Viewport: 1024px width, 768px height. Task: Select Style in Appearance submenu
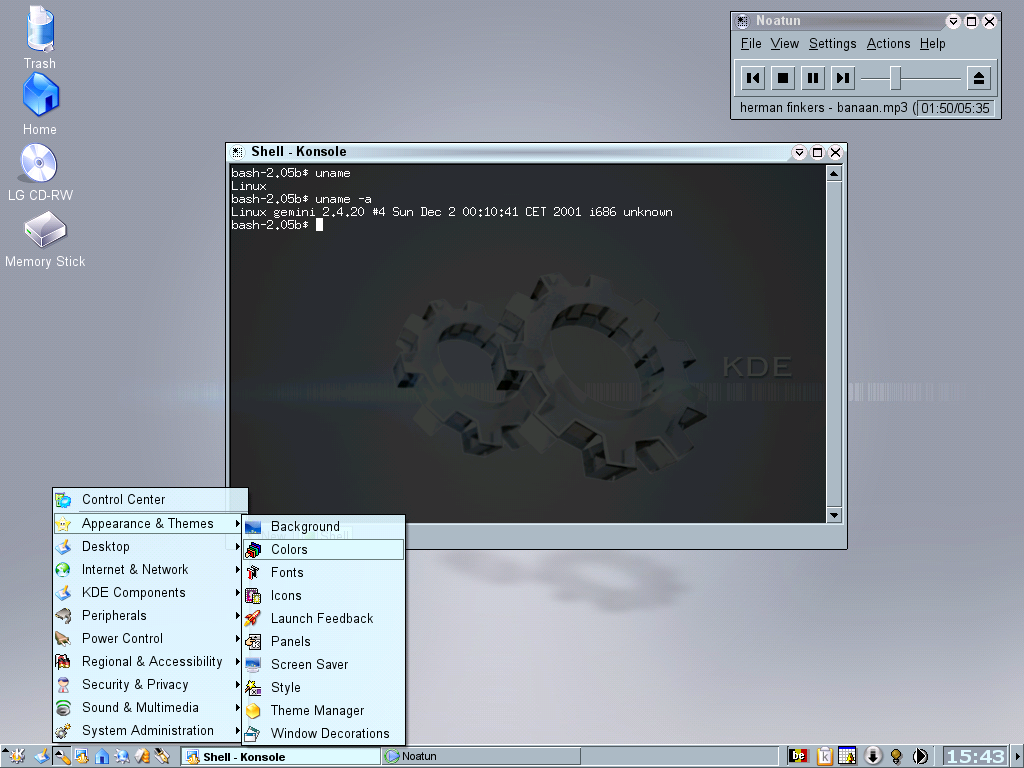tap(323, 688)
